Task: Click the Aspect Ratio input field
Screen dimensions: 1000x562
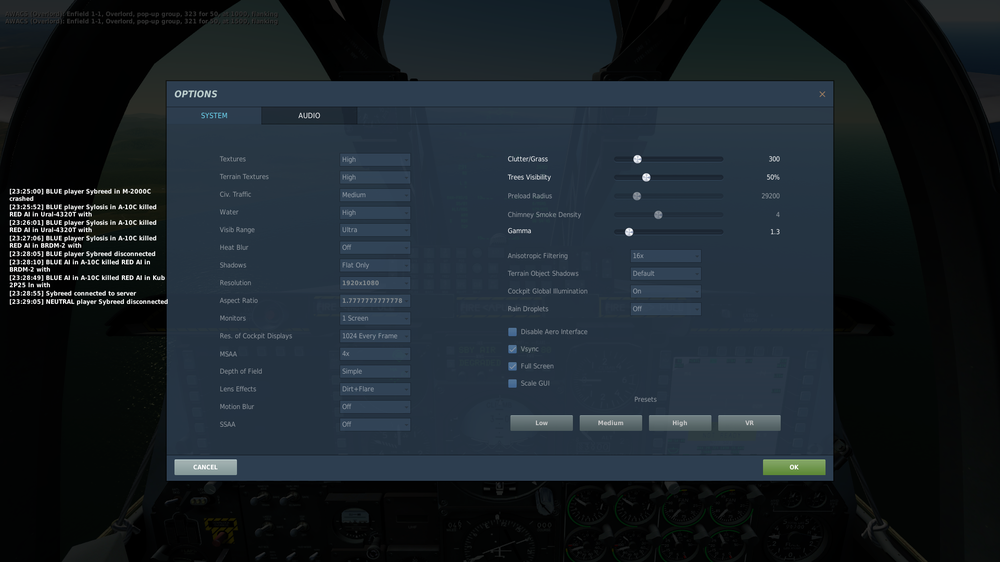Action: [x=375, y=300]
